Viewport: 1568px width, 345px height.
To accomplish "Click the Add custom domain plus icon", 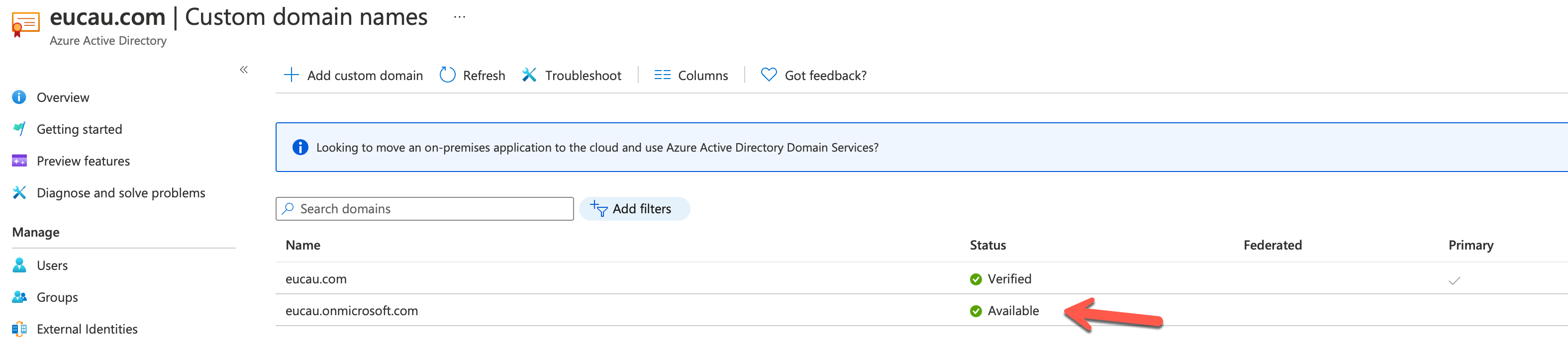I will [292, 75].
